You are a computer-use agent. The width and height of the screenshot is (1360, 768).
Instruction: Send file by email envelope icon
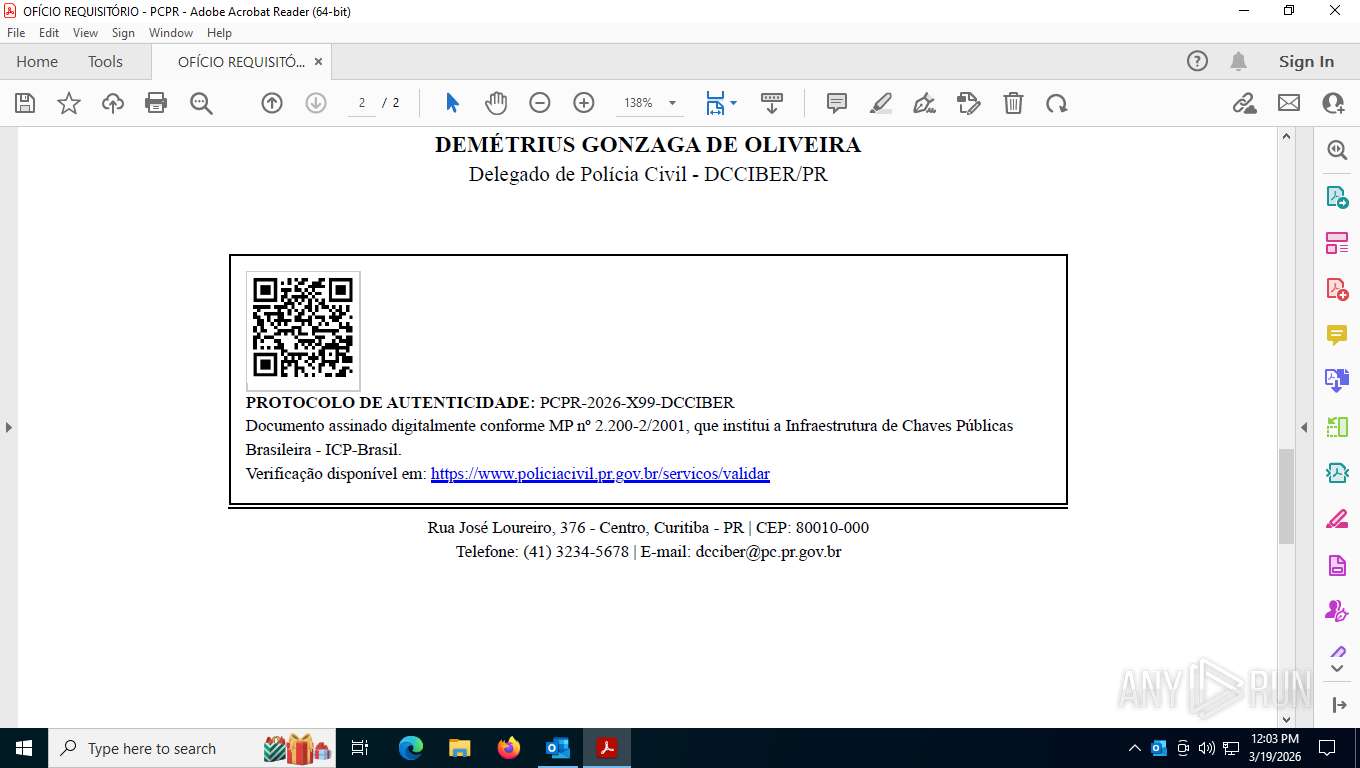click(1289, 103)
